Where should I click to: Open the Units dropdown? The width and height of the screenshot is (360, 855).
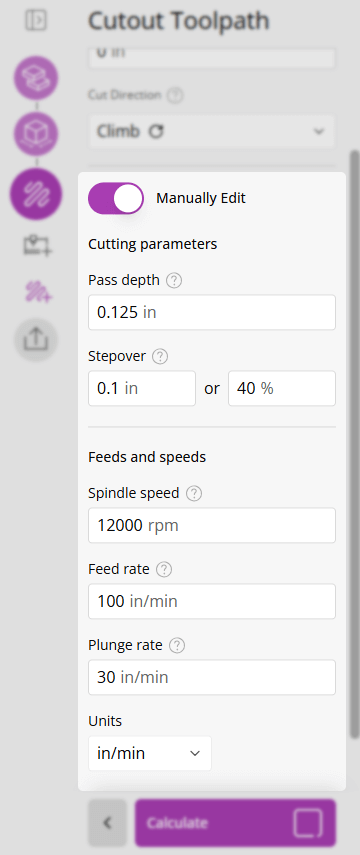coord(149,753)
